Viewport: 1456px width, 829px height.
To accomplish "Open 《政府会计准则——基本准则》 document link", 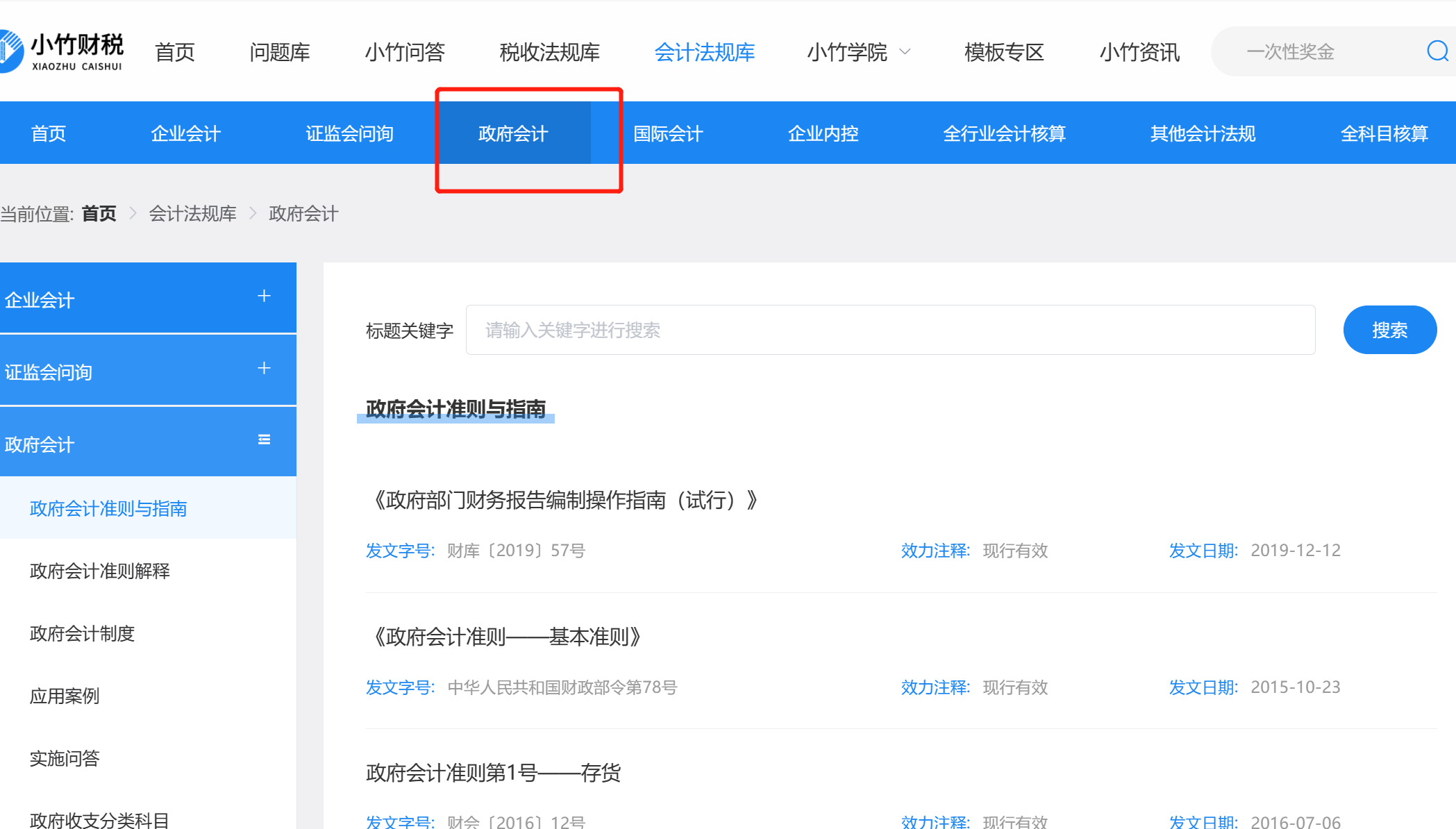I will point(507,637).
